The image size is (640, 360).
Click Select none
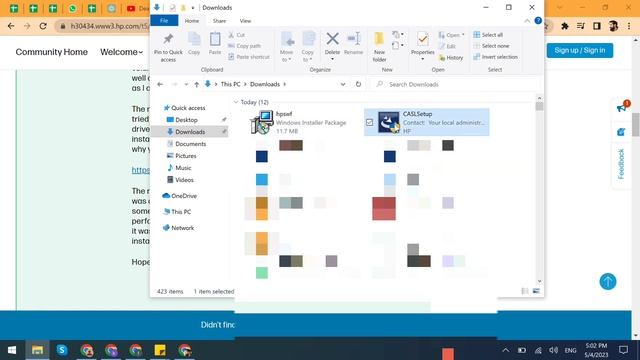[x=491, y=46]
